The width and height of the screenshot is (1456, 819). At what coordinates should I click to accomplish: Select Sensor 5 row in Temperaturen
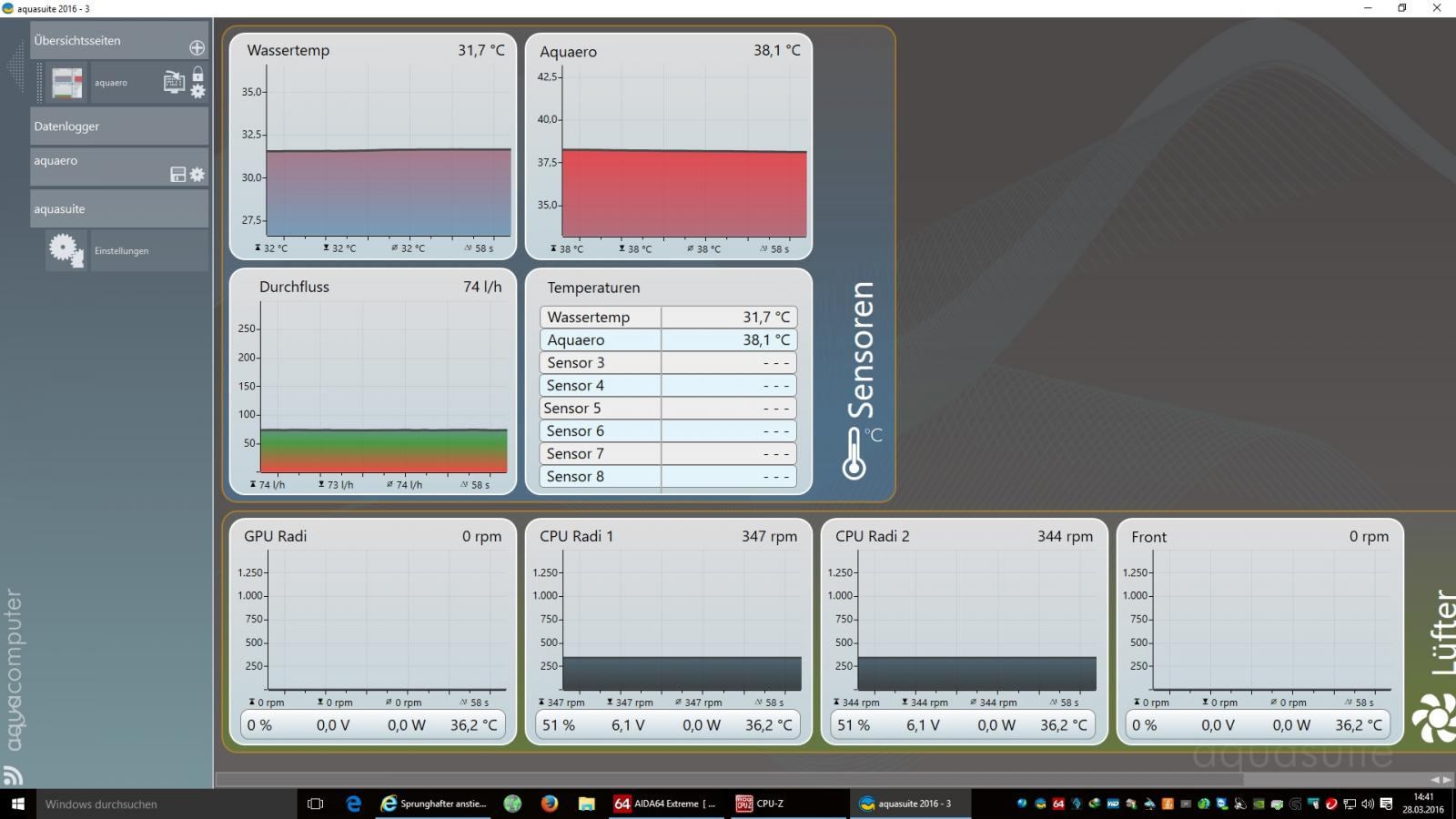click(x=668, y=408)
